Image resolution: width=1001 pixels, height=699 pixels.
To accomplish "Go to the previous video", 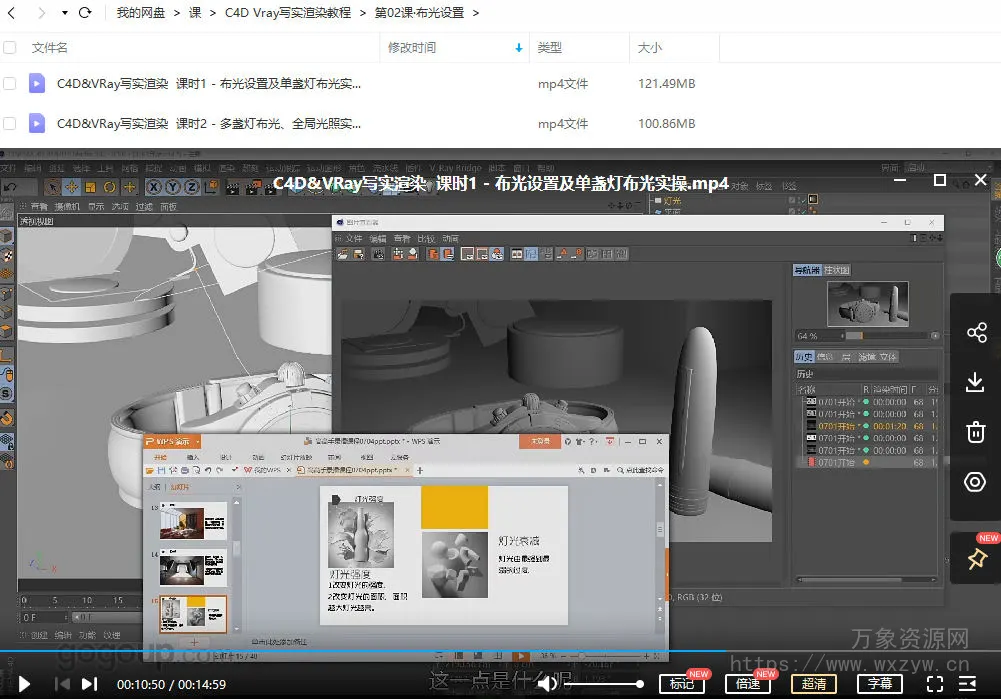I will 61,684.
